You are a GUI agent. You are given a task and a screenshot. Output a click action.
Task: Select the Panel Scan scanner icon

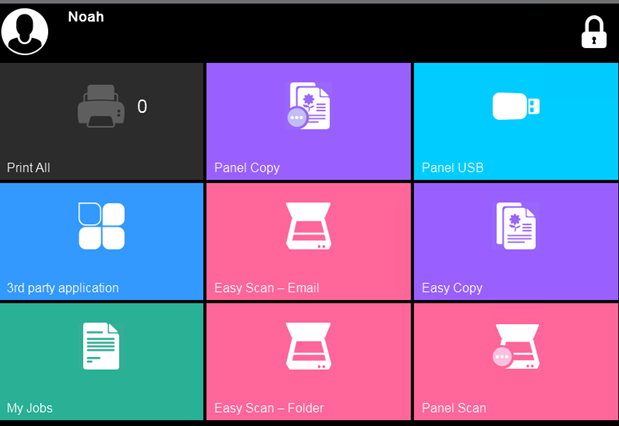515,347
